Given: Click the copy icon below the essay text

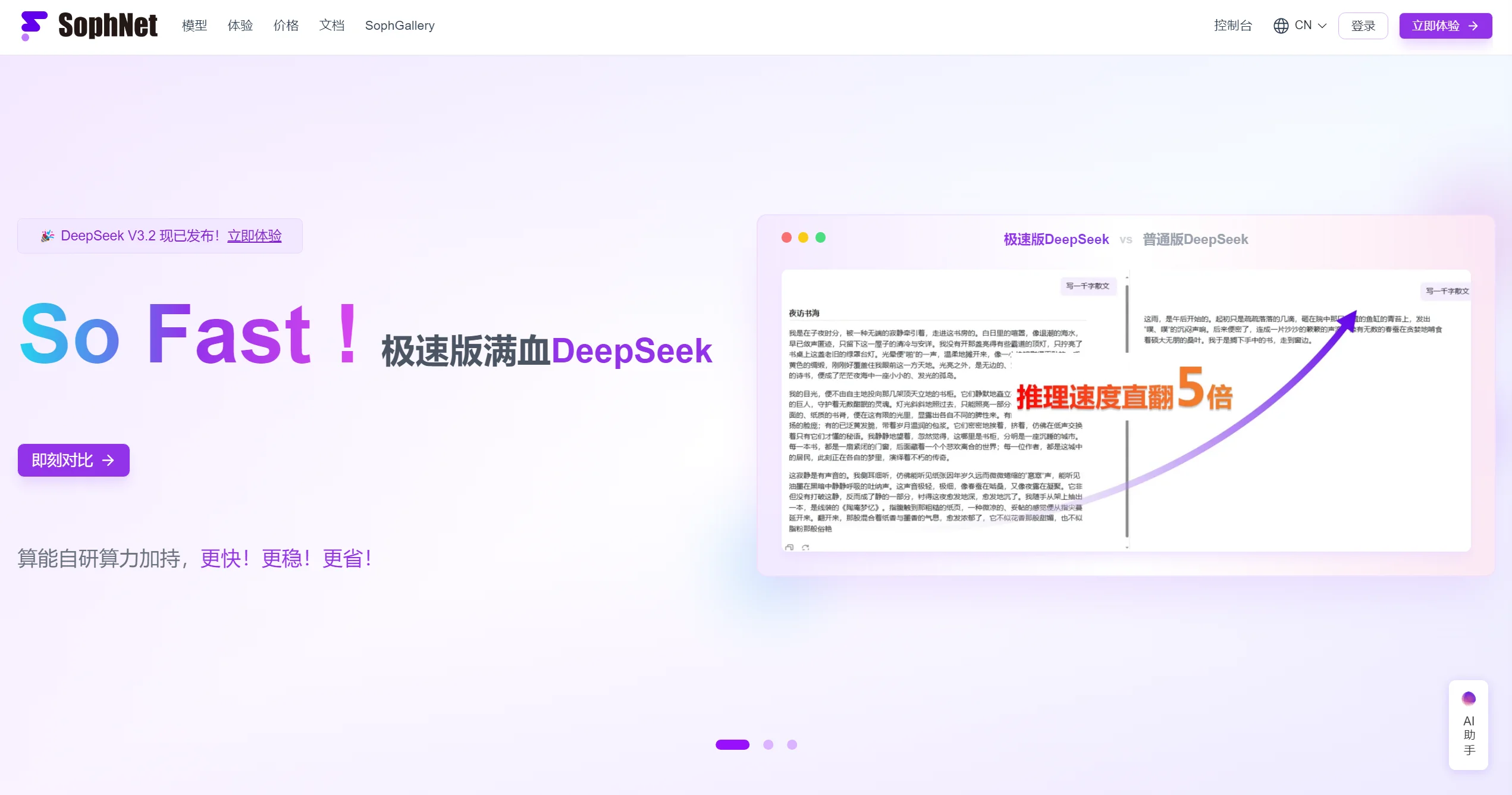Looking at the screenshot, I should [x=789, y=547].
